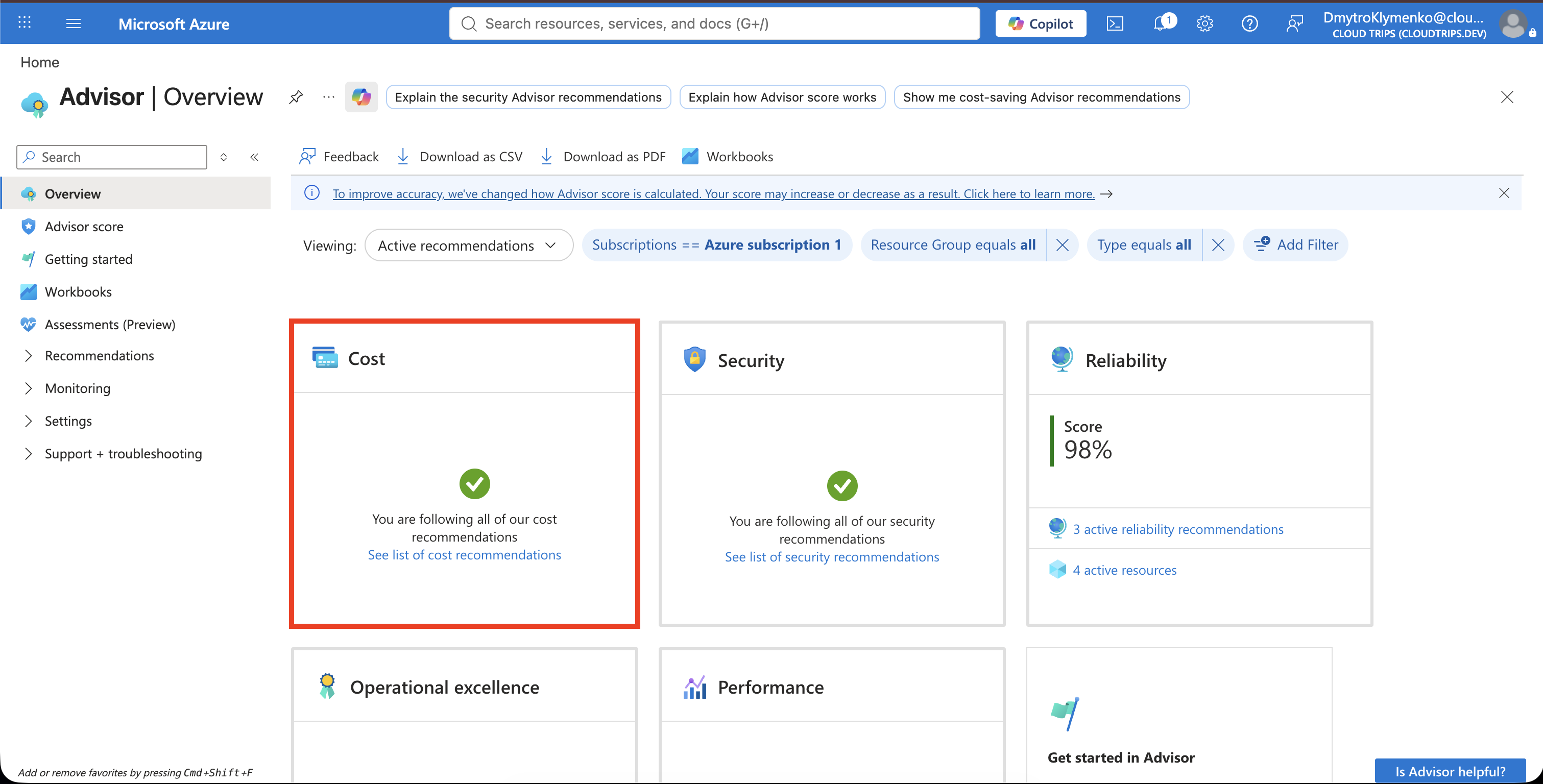
Task: Click the Cost card credit card icon
Action: 325,358
